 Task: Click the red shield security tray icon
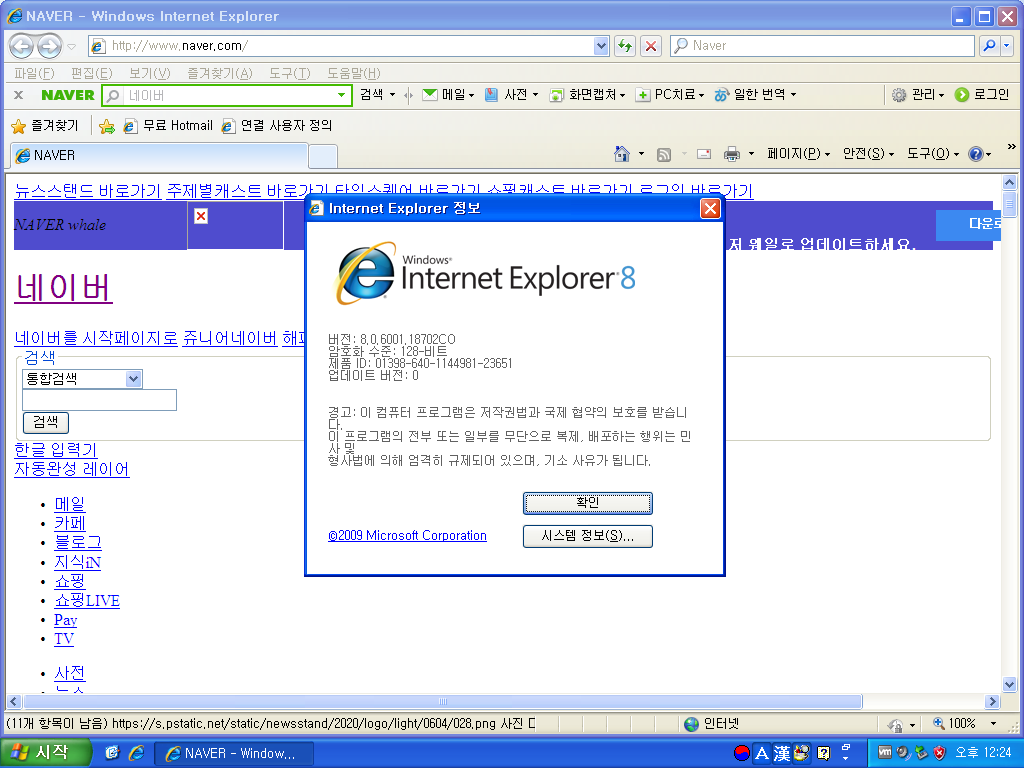(940, 752)
